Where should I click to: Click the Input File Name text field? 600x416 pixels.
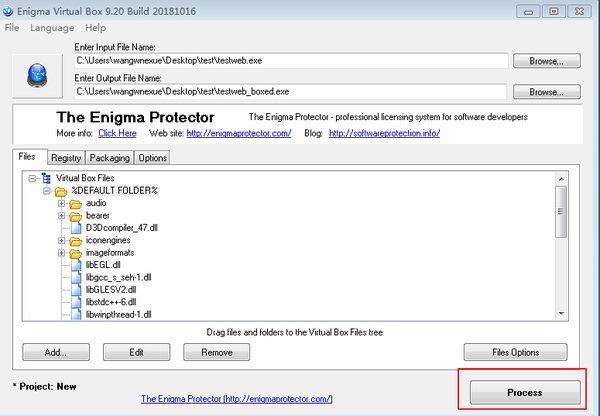pyautogui.click(x=291, y=61)
